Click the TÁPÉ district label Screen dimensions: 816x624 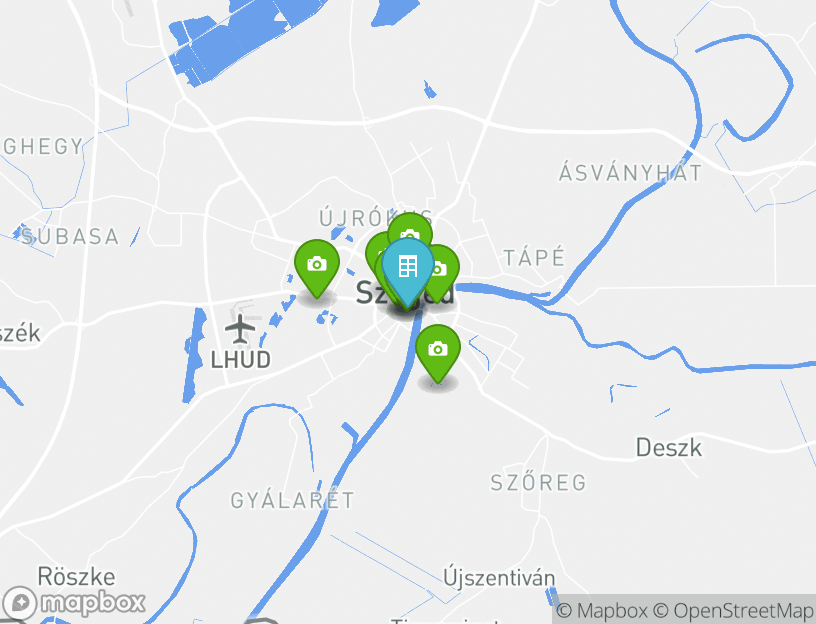click(534, 258)
